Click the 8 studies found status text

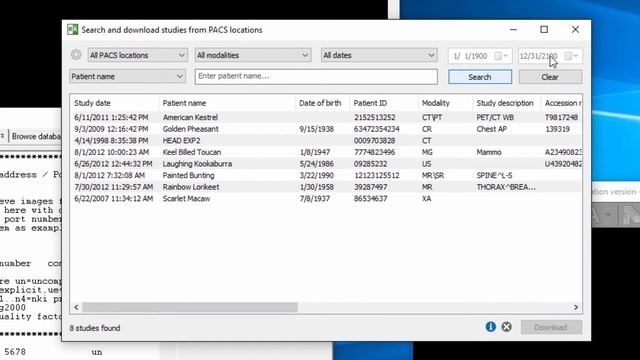[95, 328]
